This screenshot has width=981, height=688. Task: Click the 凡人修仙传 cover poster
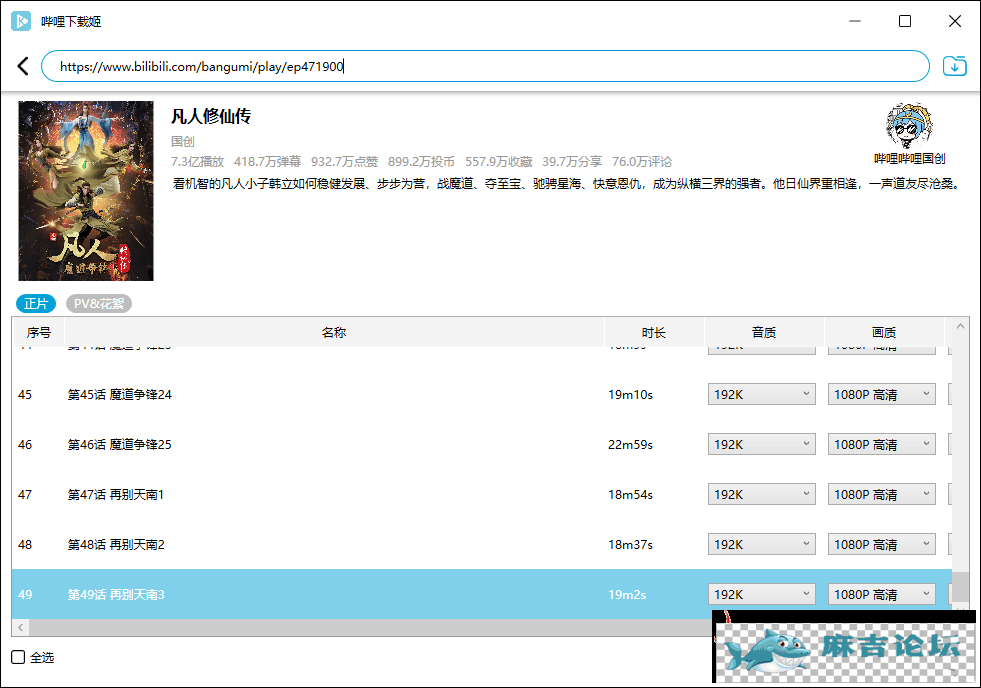(x=86, y=191)
